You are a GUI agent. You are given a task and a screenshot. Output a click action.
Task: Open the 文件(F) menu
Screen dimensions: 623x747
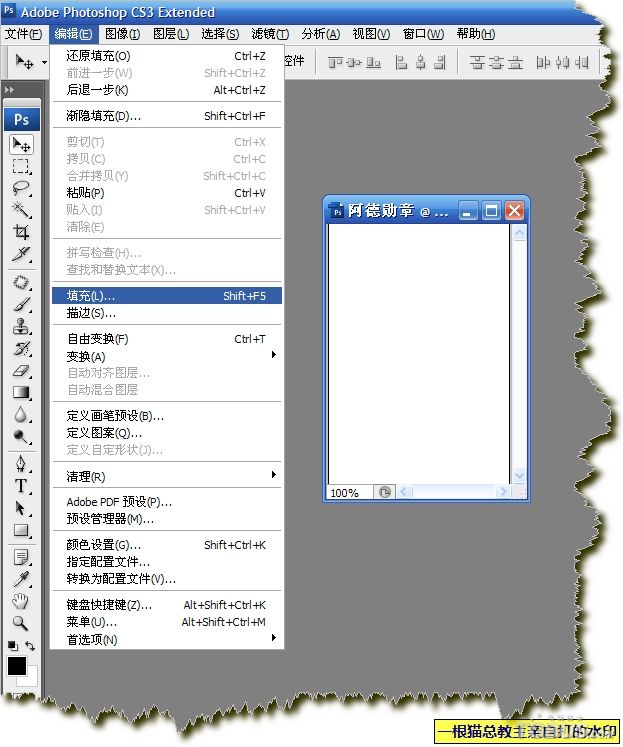(23, 34)
